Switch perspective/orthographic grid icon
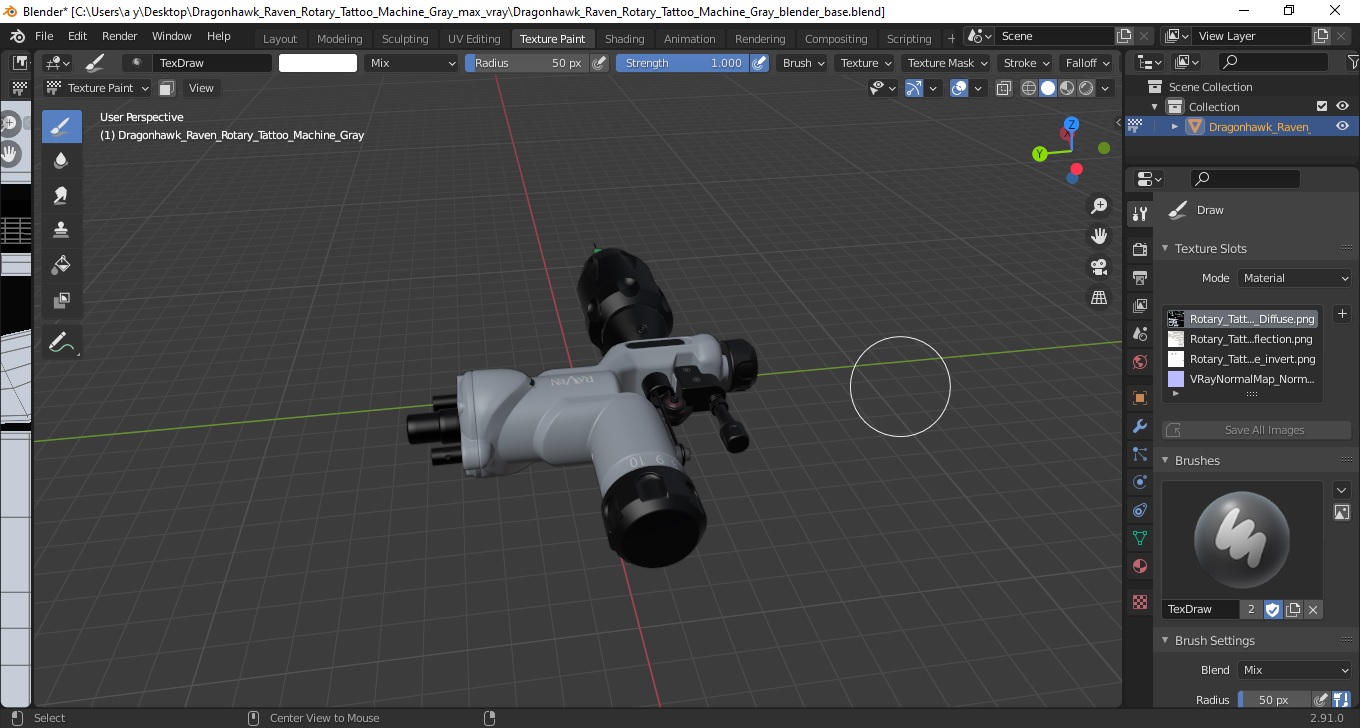The width and height of the screenshot is (1360, 728). pyautogui.click(x=1099, y=297)
